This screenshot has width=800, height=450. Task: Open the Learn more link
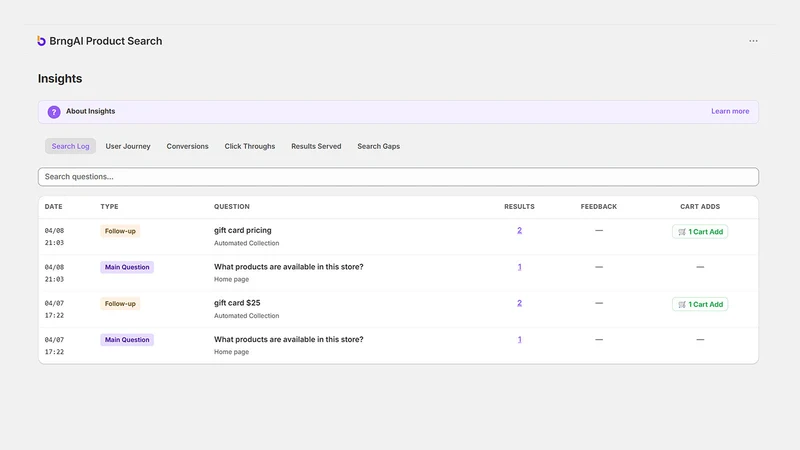coord(730,111)
